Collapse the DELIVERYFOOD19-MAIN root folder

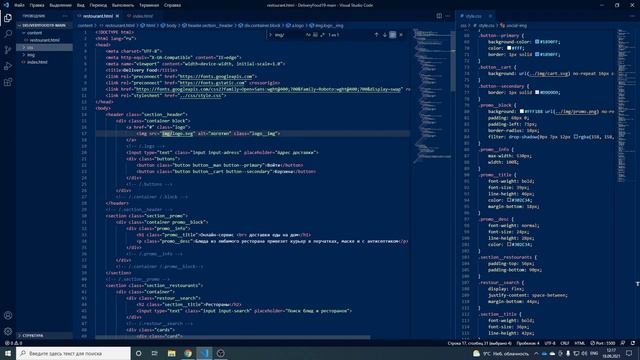click(44, 25)
